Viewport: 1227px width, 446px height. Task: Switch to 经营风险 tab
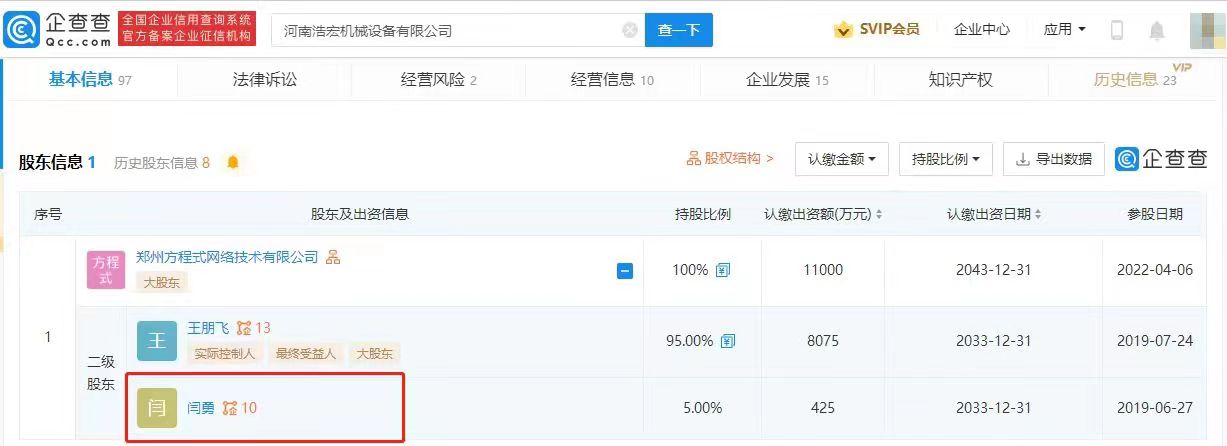pos(438,80)
